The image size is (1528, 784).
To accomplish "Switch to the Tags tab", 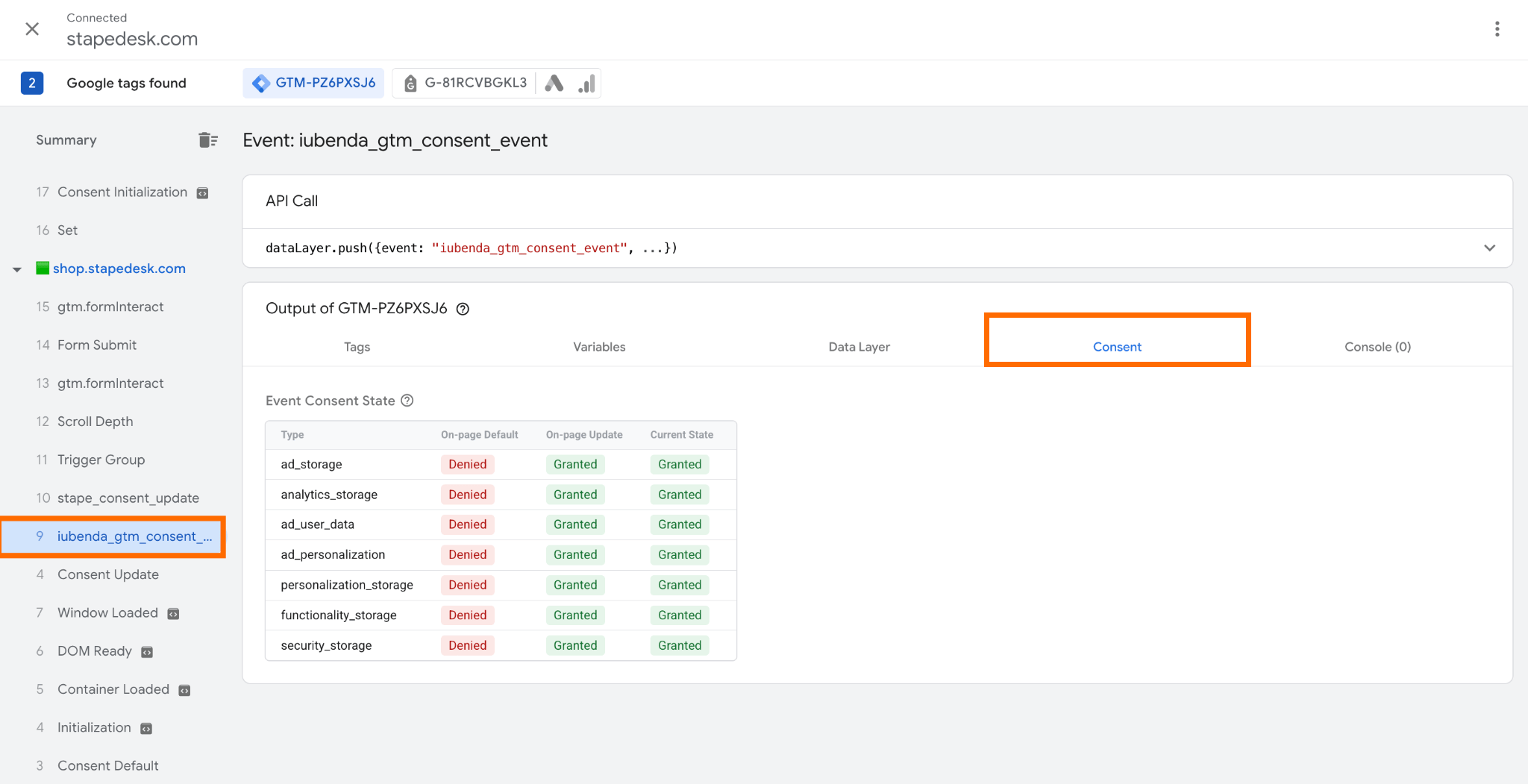I will point(357,347).
